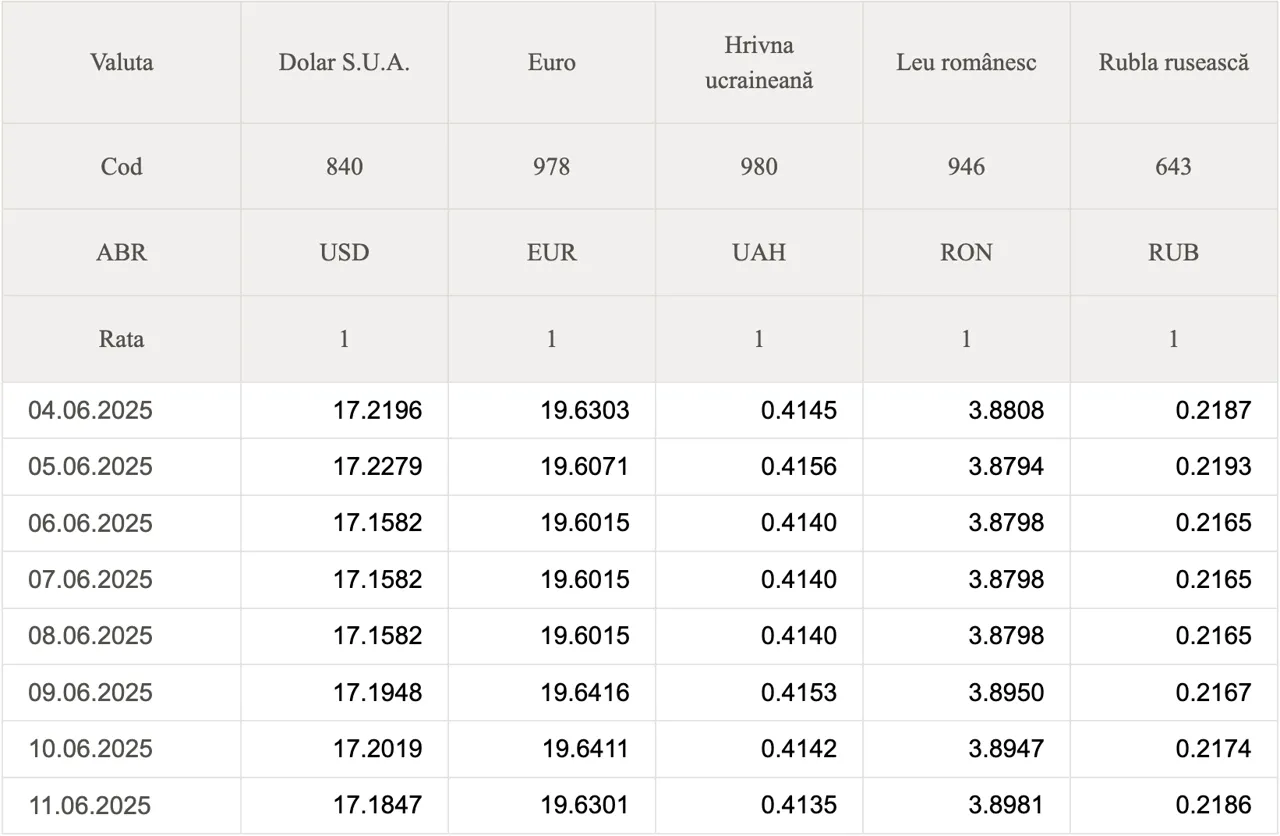The image size is (1280, 836).
Task: Select the Leu românesc header cell
Action: coord(966,62)
